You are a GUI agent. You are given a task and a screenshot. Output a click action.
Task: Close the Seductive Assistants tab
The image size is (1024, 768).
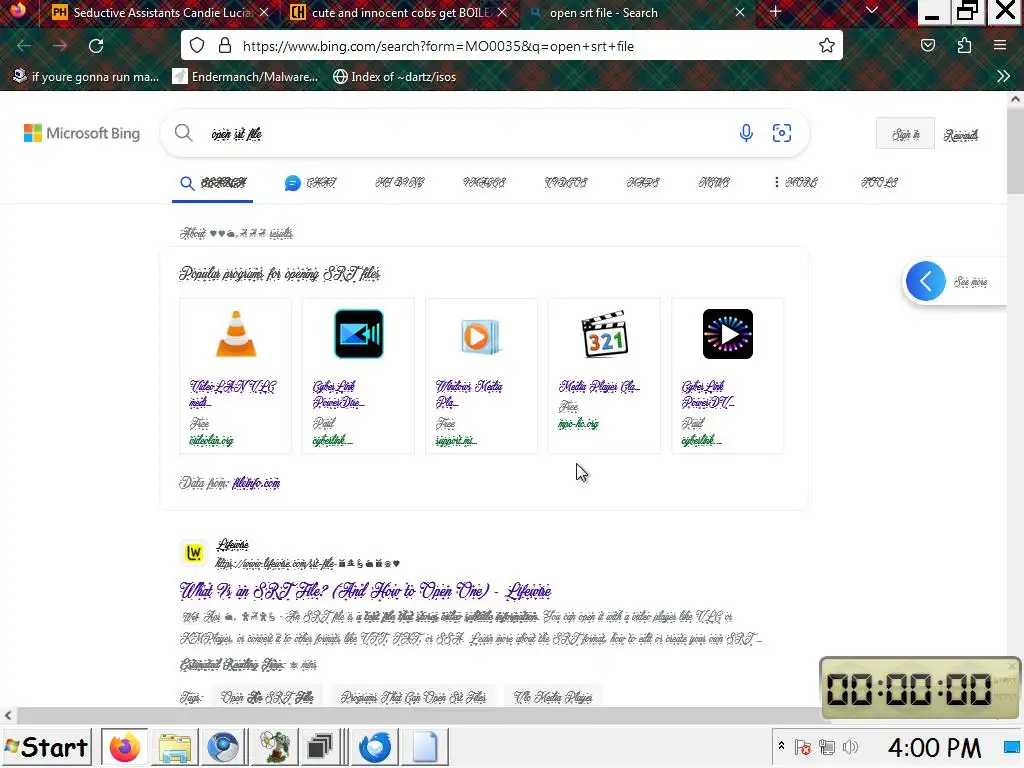coord(264,12)
